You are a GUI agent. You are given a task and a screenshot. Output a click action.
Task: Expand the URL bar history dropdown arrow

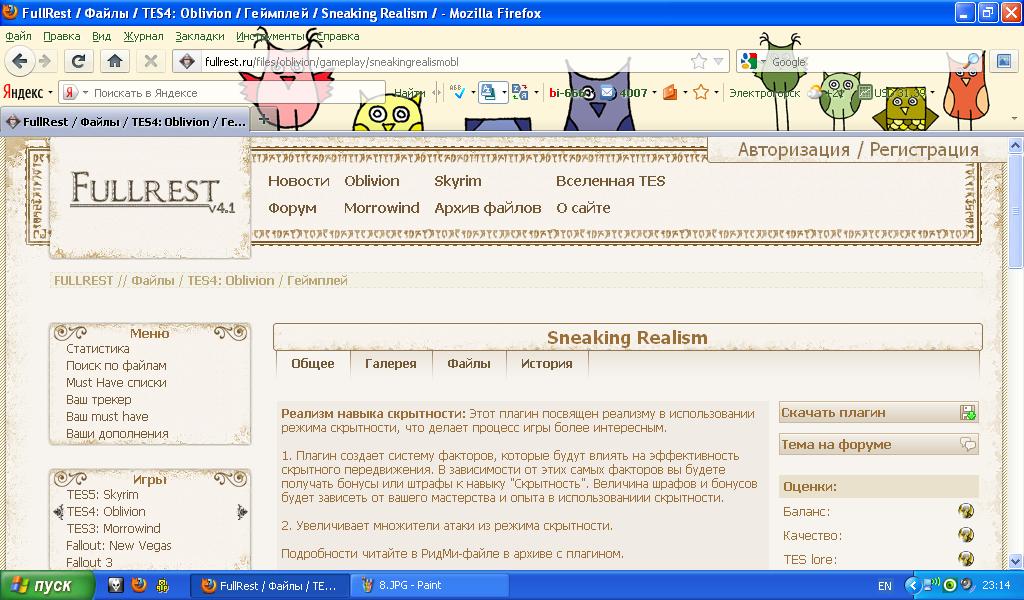718,62
